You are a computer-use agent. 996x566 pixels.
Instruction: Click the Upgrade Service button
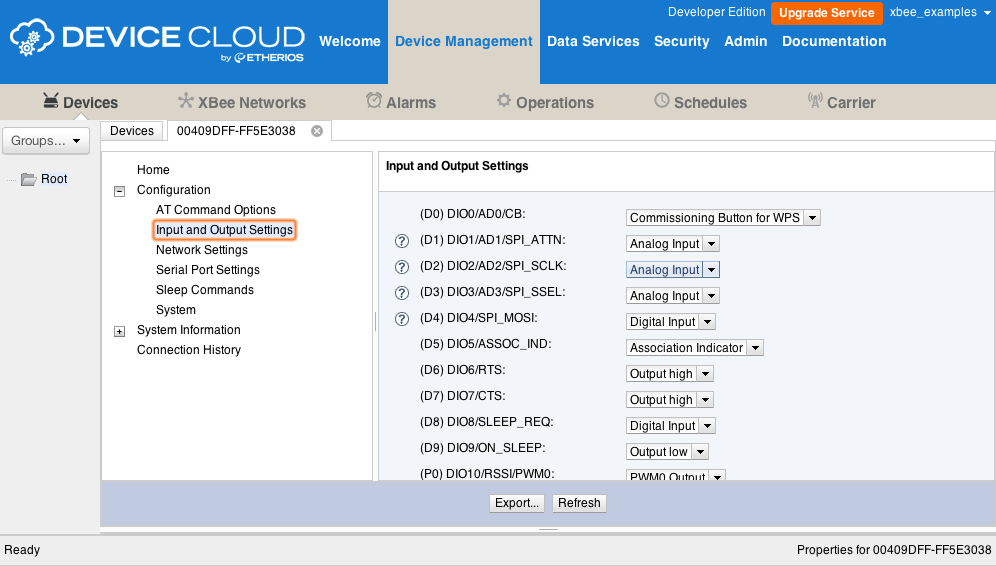click(826, 13)
